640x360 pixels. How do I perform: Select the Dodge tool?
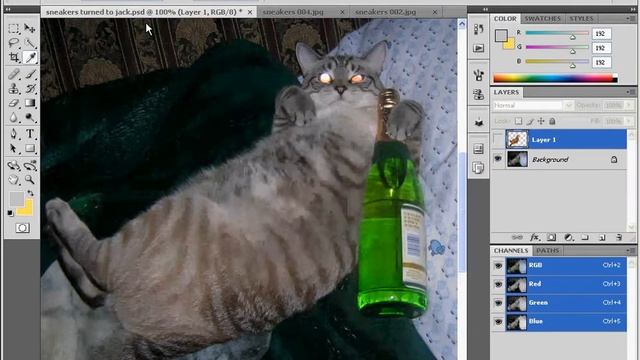(x=30, y=118)
